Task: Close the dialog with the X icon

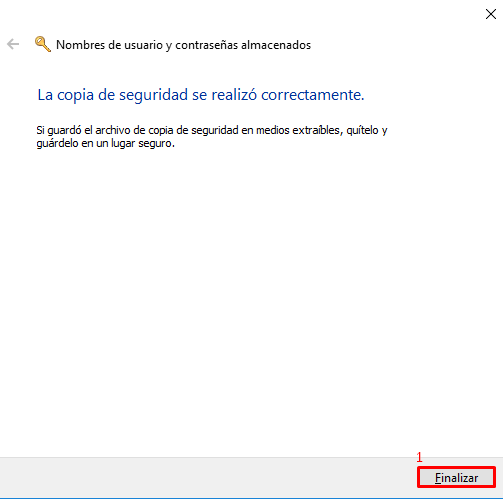Action: [491, 14]
